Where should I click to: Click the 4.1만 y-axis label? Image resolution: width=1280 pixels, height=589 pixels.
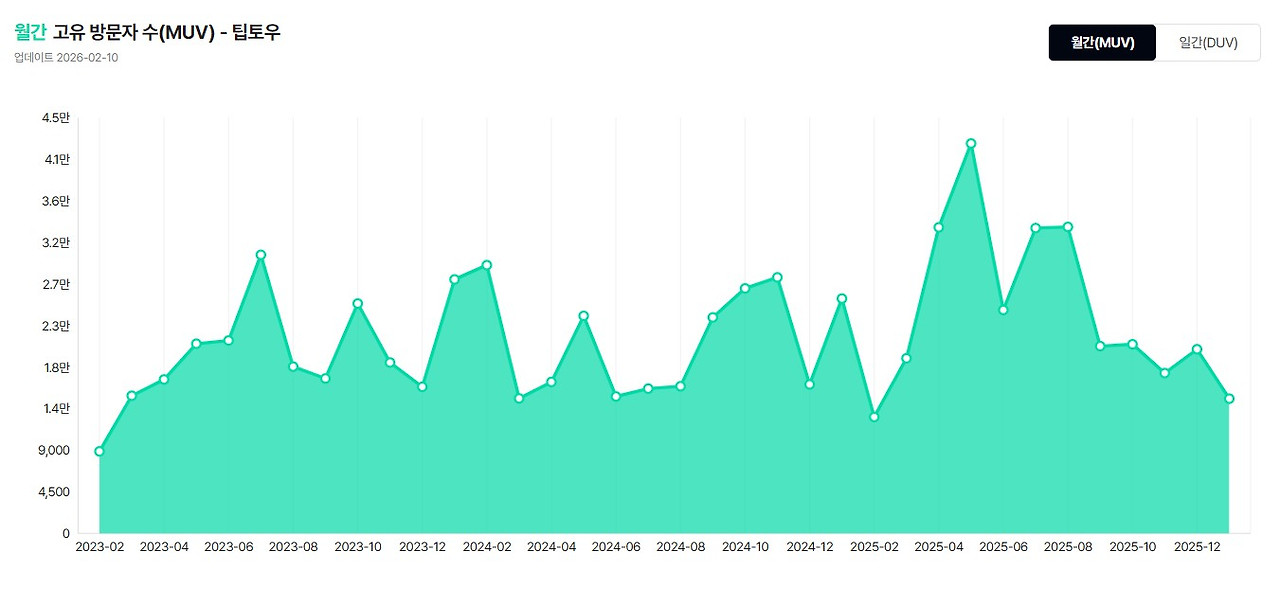(58, 160)
